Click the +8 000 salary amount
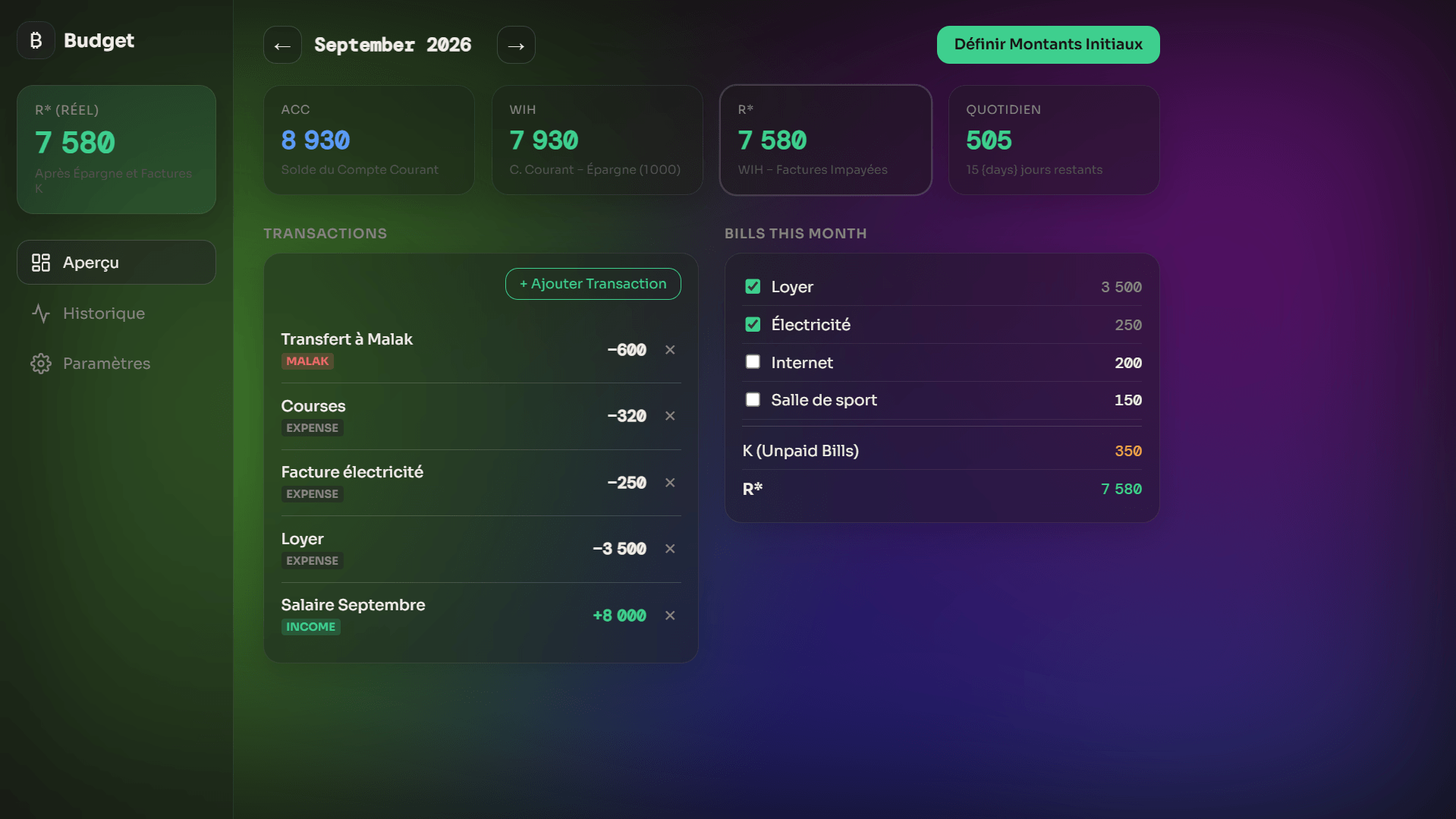Image resolution: width=1456 pixels, height=819 pixels. click(619, 616)
